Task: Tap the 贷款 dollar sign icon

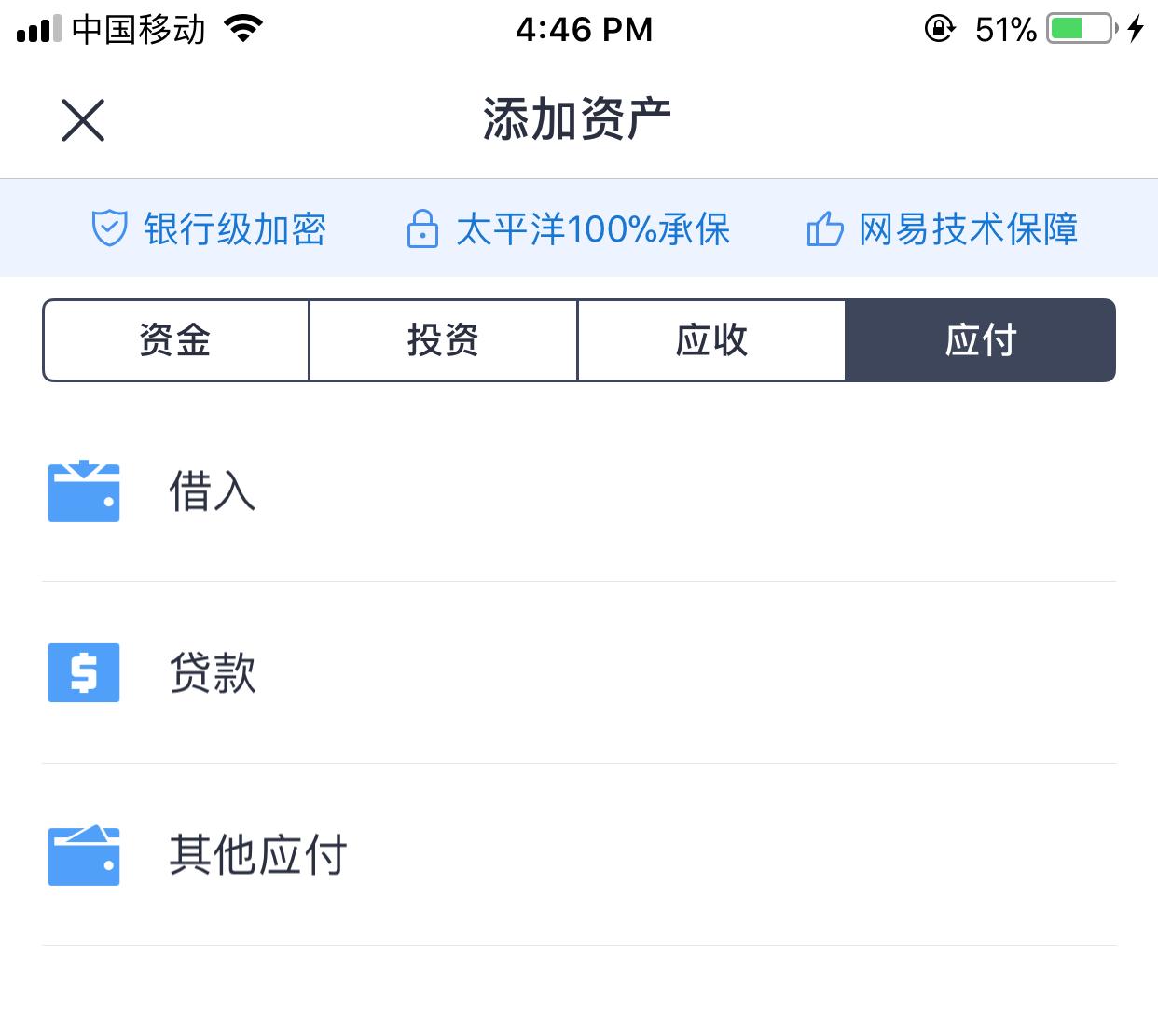Action: point(84,672)
